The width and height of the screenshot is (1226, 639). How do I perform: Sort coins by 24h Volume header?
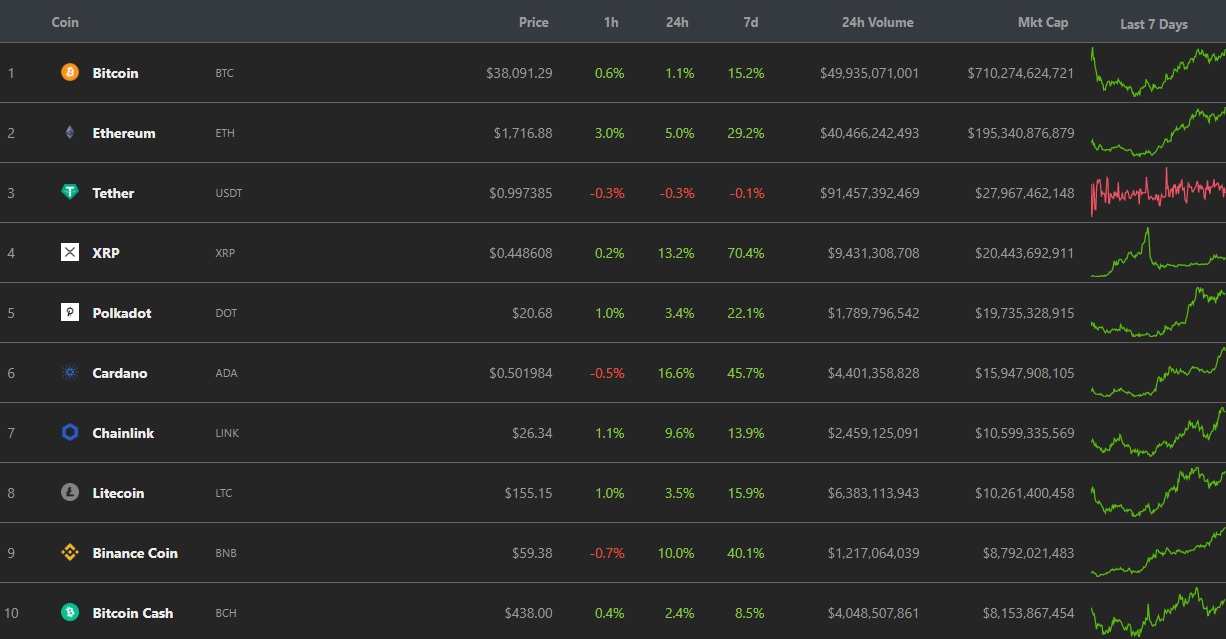pyautogui.click(x=877, y=22)
